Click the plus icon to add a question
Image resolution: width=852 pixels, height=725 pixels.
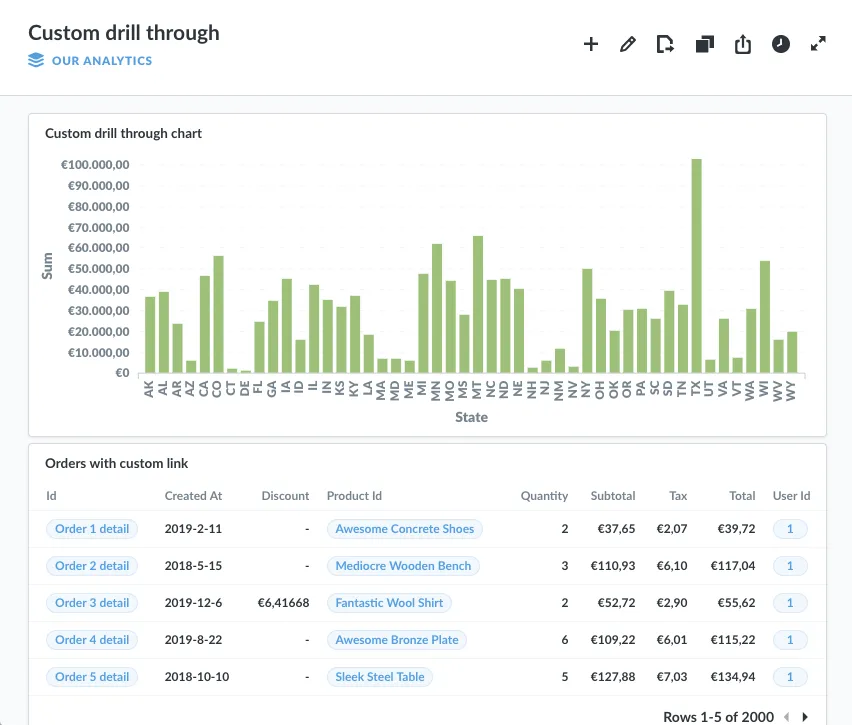point(591,44)
